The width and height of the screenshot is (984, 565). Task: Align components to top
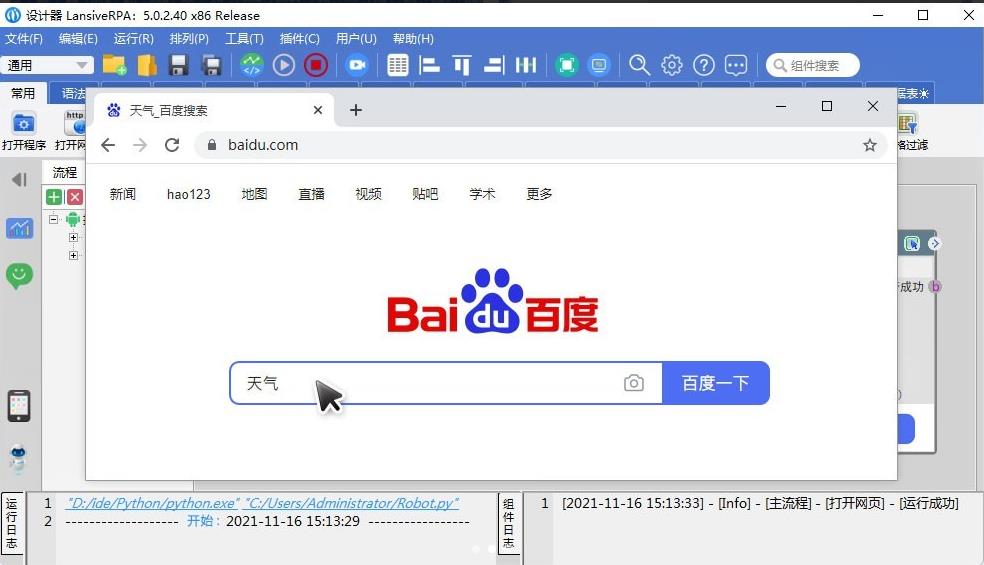[462, 65]
